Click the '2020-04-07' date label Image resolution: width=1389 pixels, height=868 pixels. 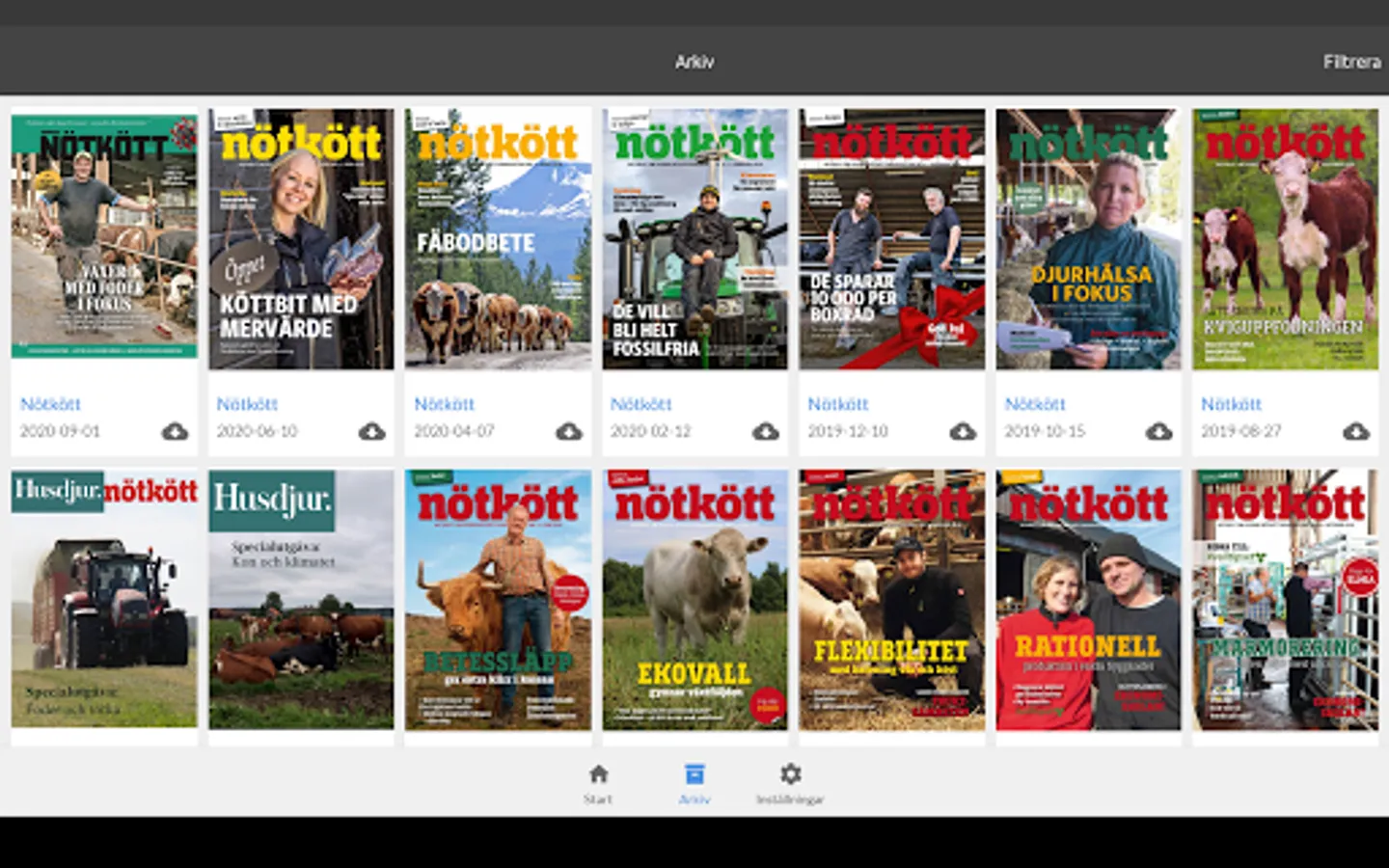click(x=453, y=431)
